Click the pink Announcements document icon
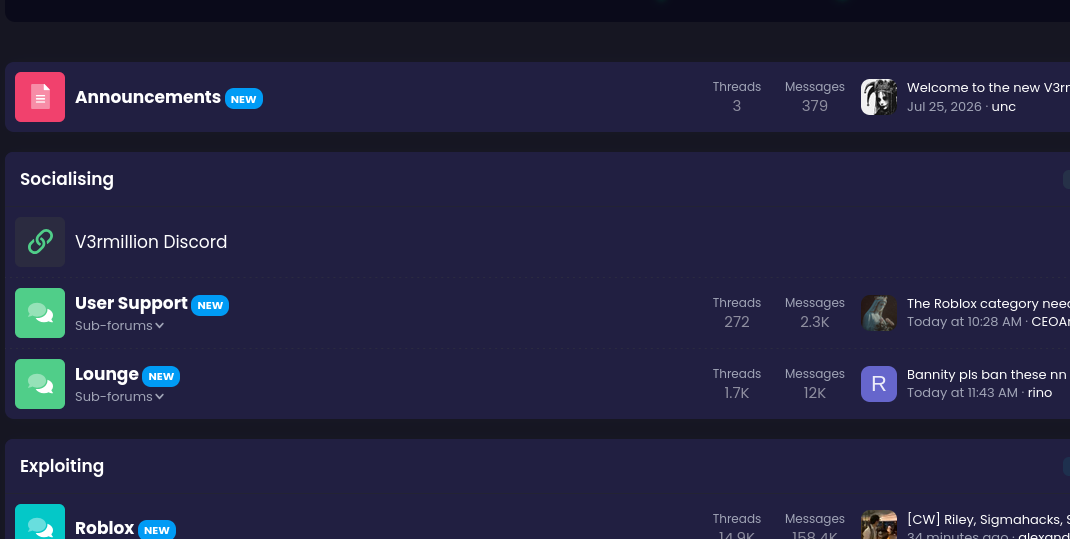Viewport: 1070px width, 539px height. pos(40,97)
